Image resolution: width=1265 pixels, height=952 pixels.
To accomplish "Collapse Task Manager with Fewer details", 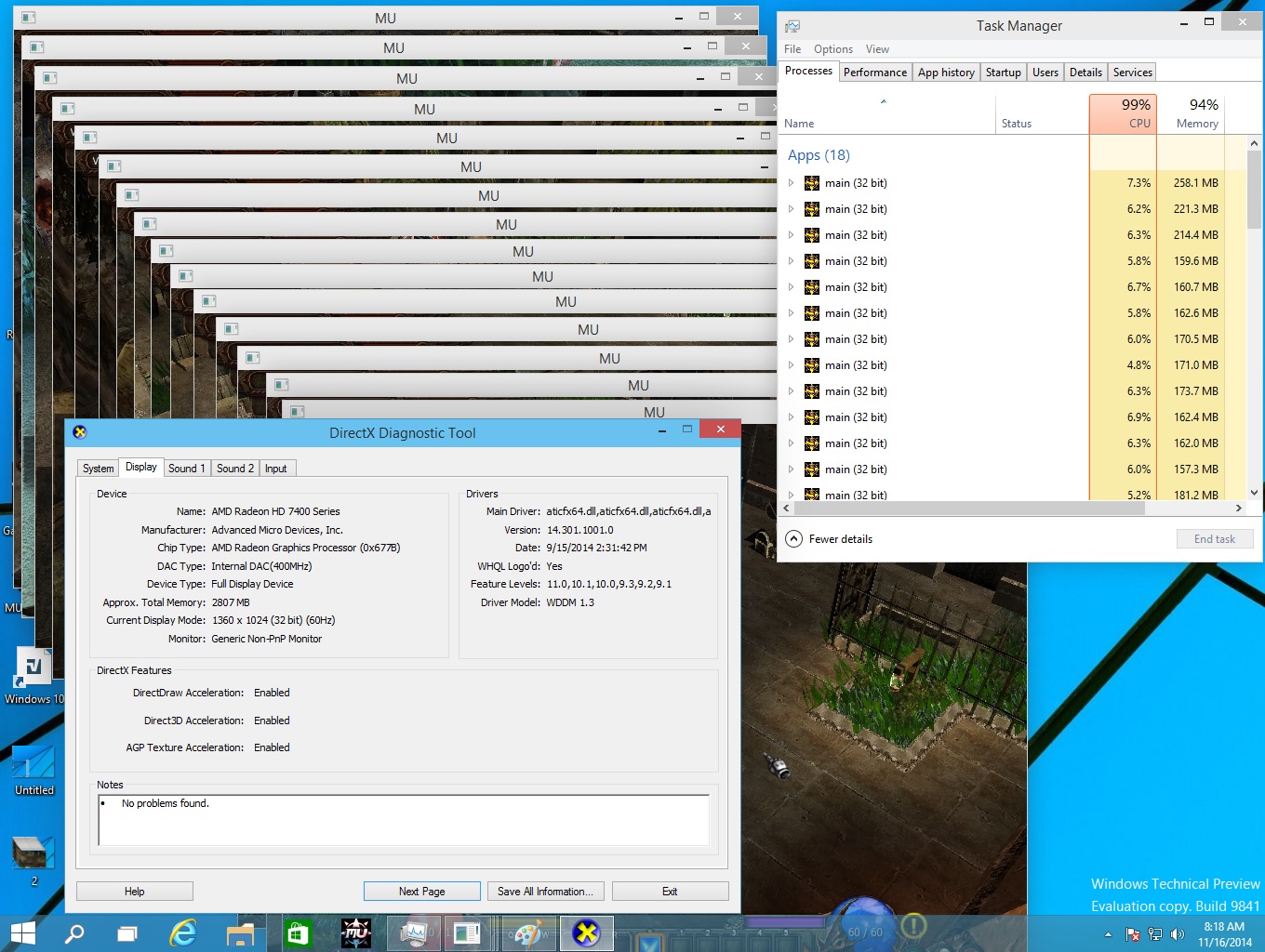I will click(x=830, y=539).
